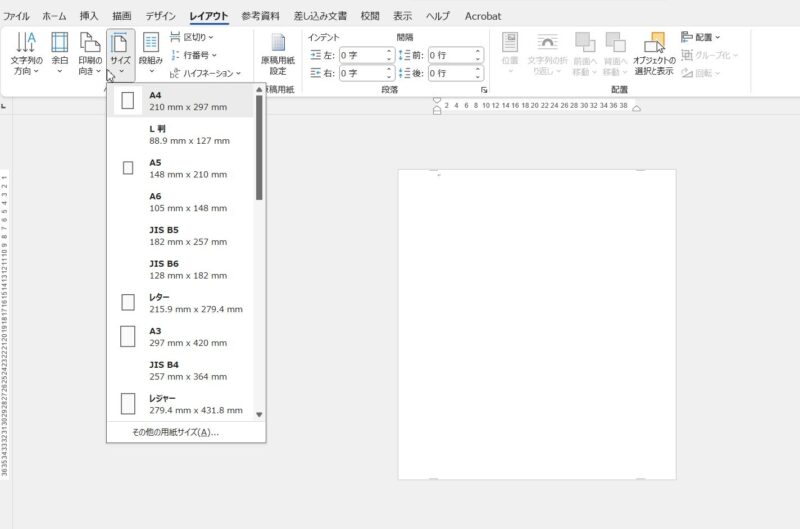
Task: Open the 区切り breaks dropdown
Action: coord(192,37)
